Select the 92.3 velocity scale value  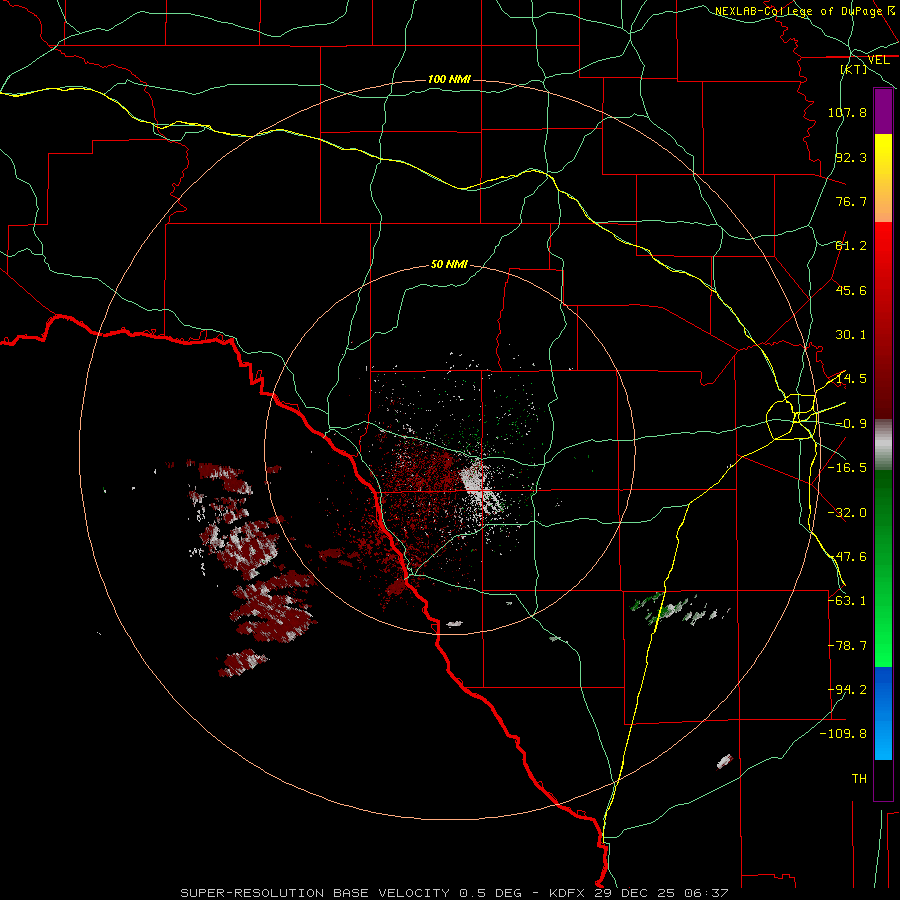coord(851,157)
